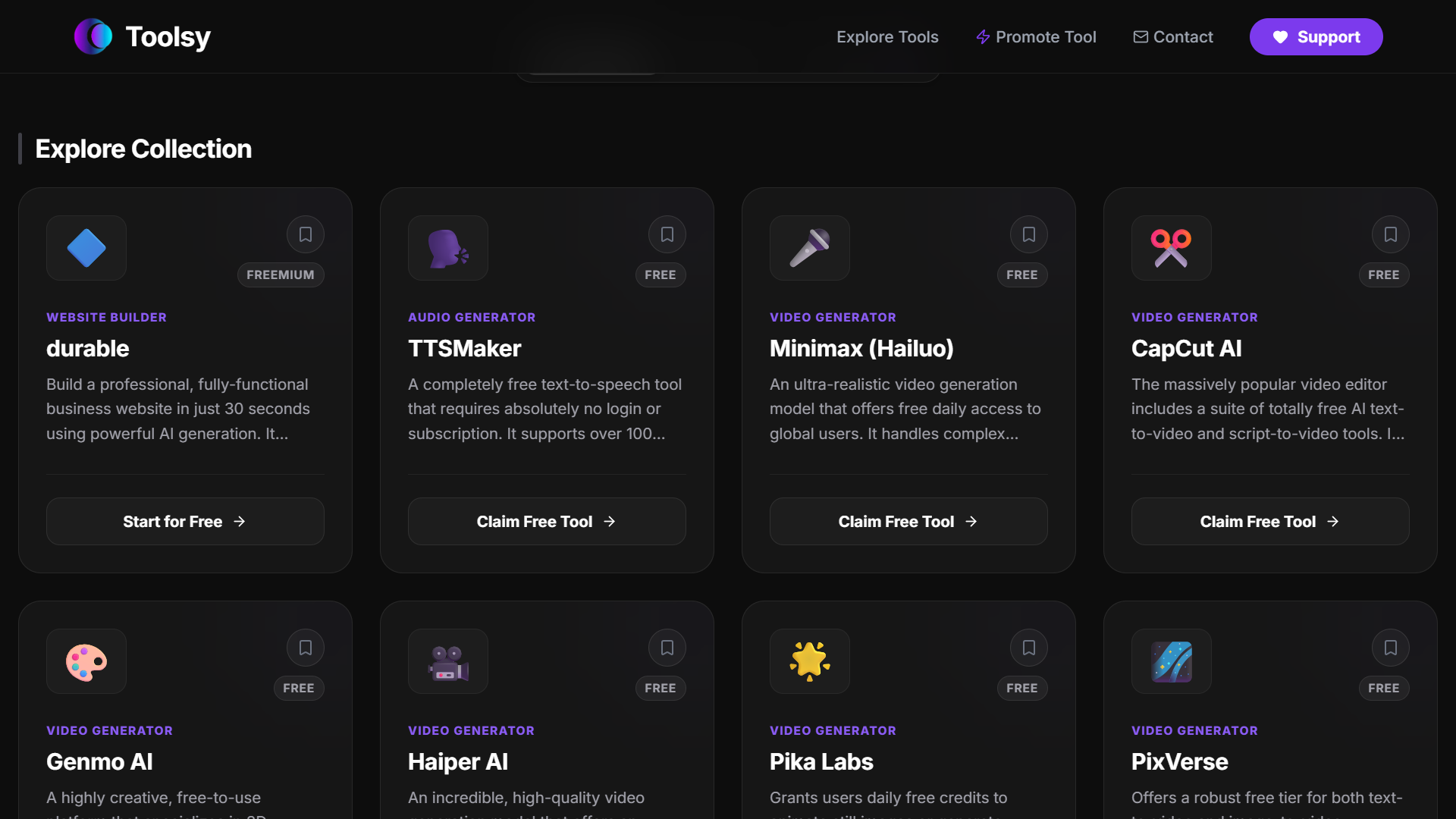The width and height of the screenshot is (1456, 819).
Task: Click the envelope icon beside Contact
Action: (1140, 36)
